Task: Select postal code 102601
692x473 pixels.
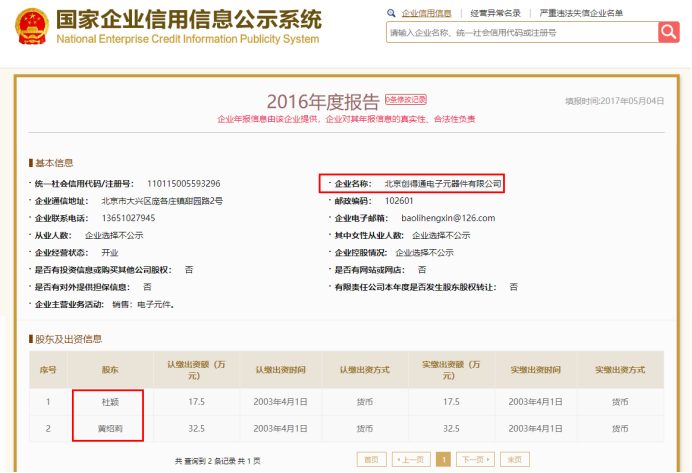Action: [x=399, y=201]
